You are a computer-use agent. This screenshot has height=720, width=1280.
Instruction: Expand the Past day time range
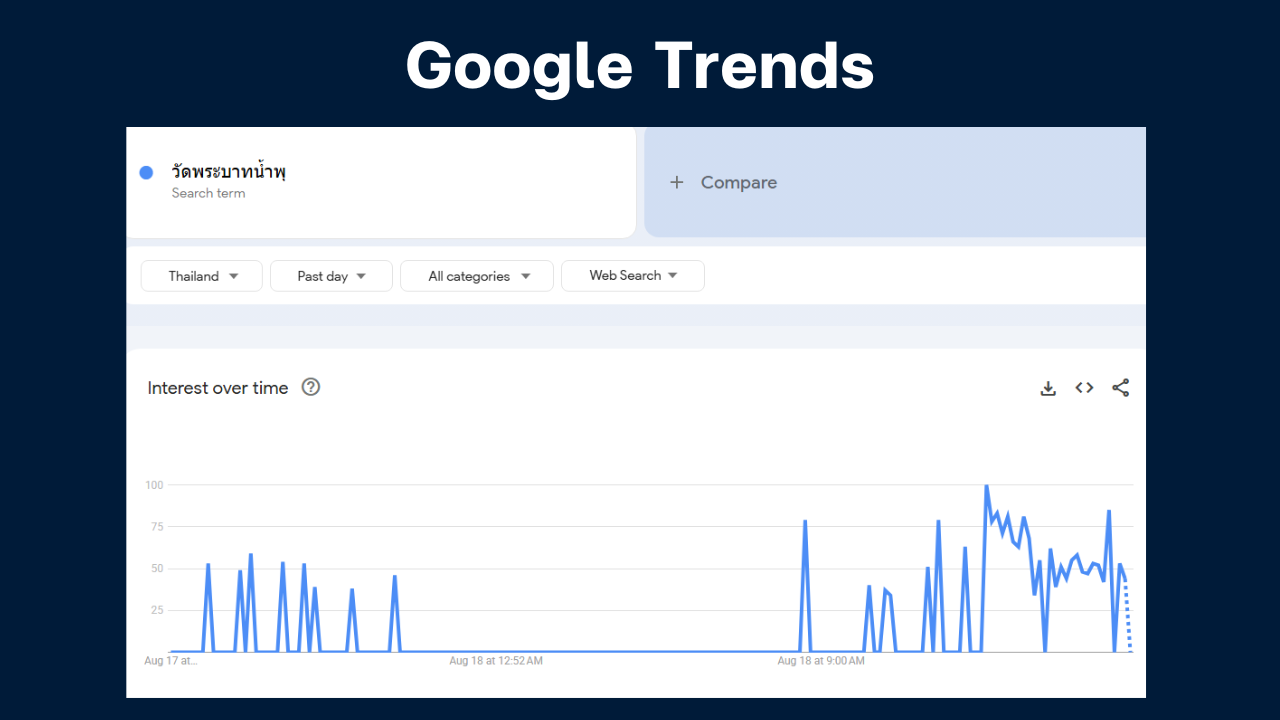pos(331,276)
